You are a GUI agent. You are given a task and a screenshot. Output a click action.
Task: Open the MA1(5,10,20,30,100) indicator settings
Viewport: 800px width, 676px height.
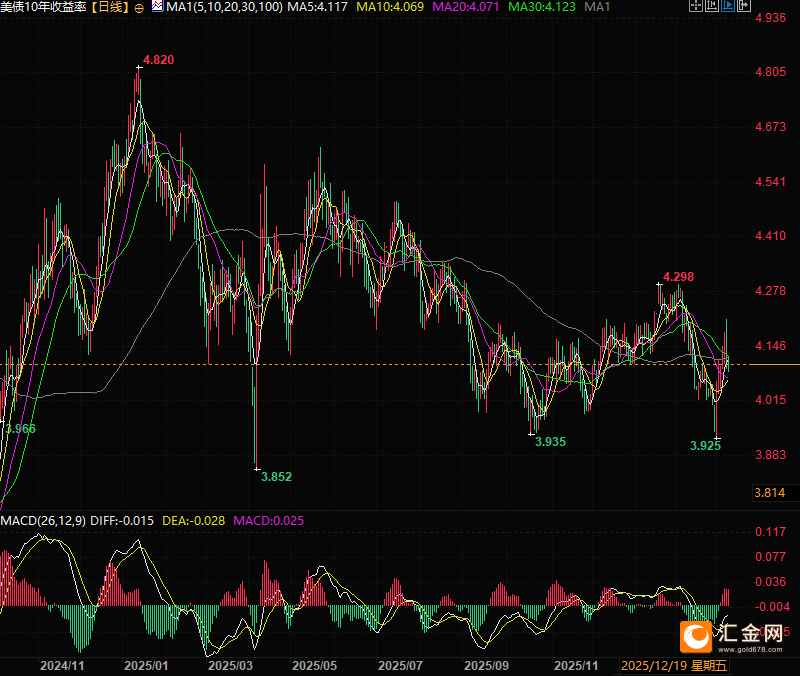coord(223,8)
